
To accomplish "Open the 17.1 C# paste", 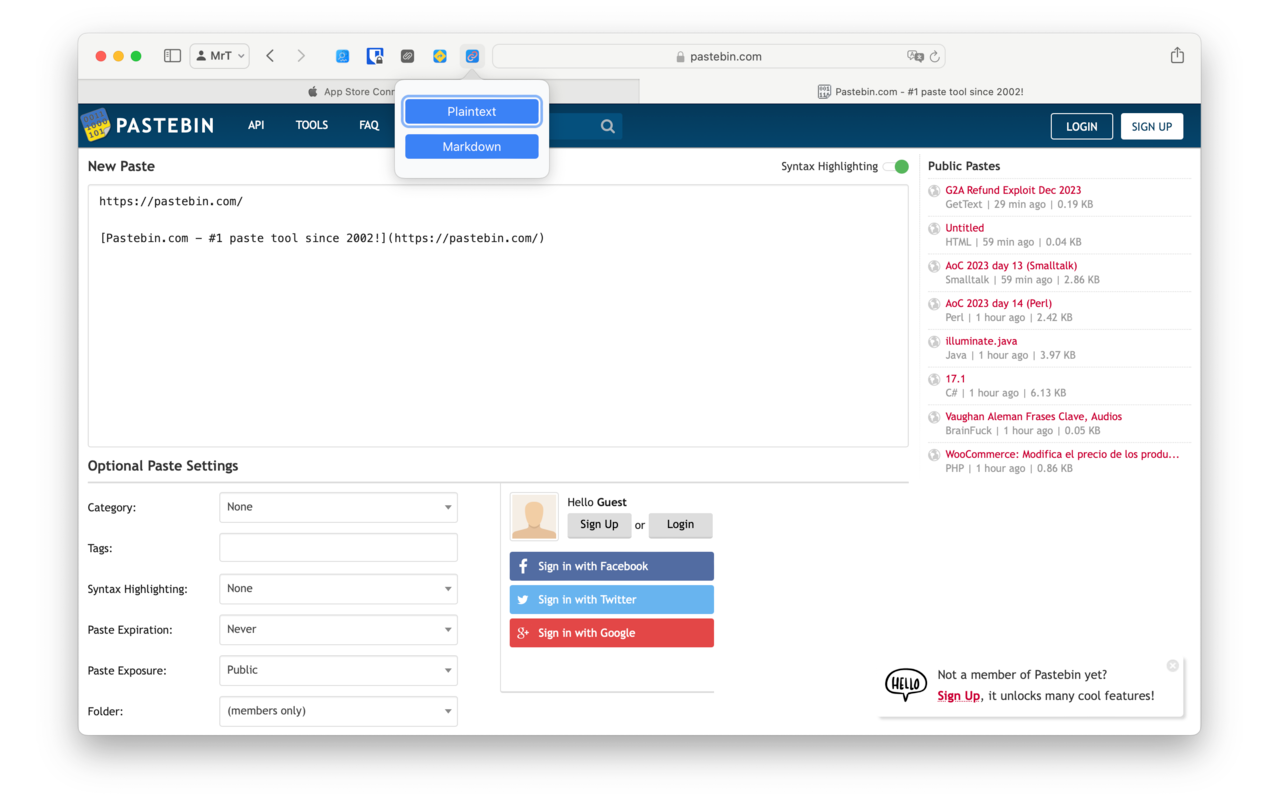I will coord(955,379).
